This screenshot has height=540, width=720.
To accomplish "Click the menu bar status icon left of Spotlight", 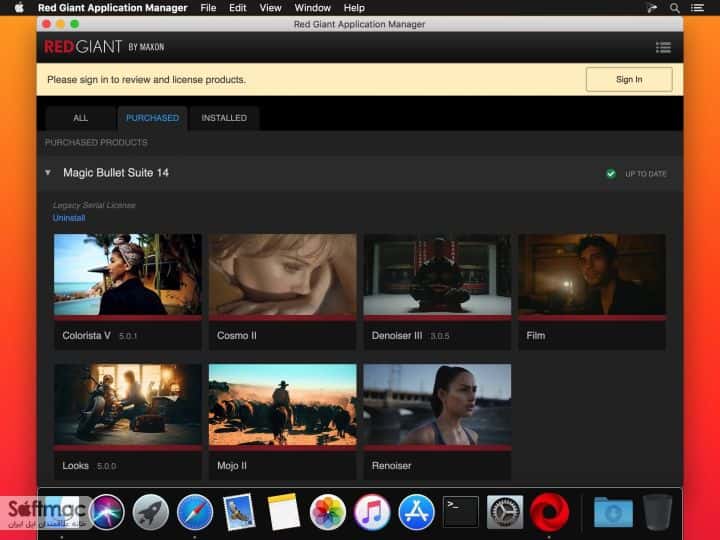I will (652, 8).
